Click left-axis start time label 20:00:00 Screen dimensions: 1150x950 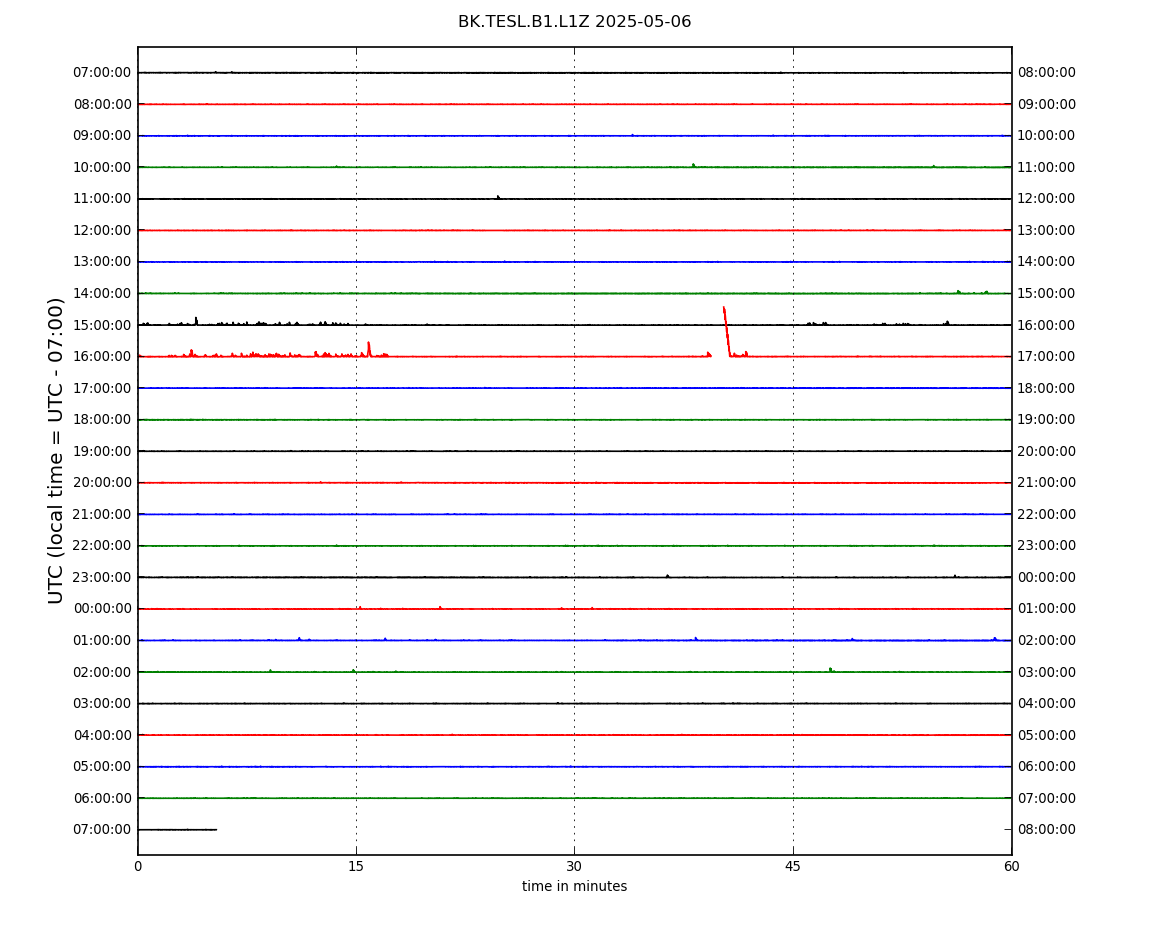pyautogui.click(x=103, y=483)
